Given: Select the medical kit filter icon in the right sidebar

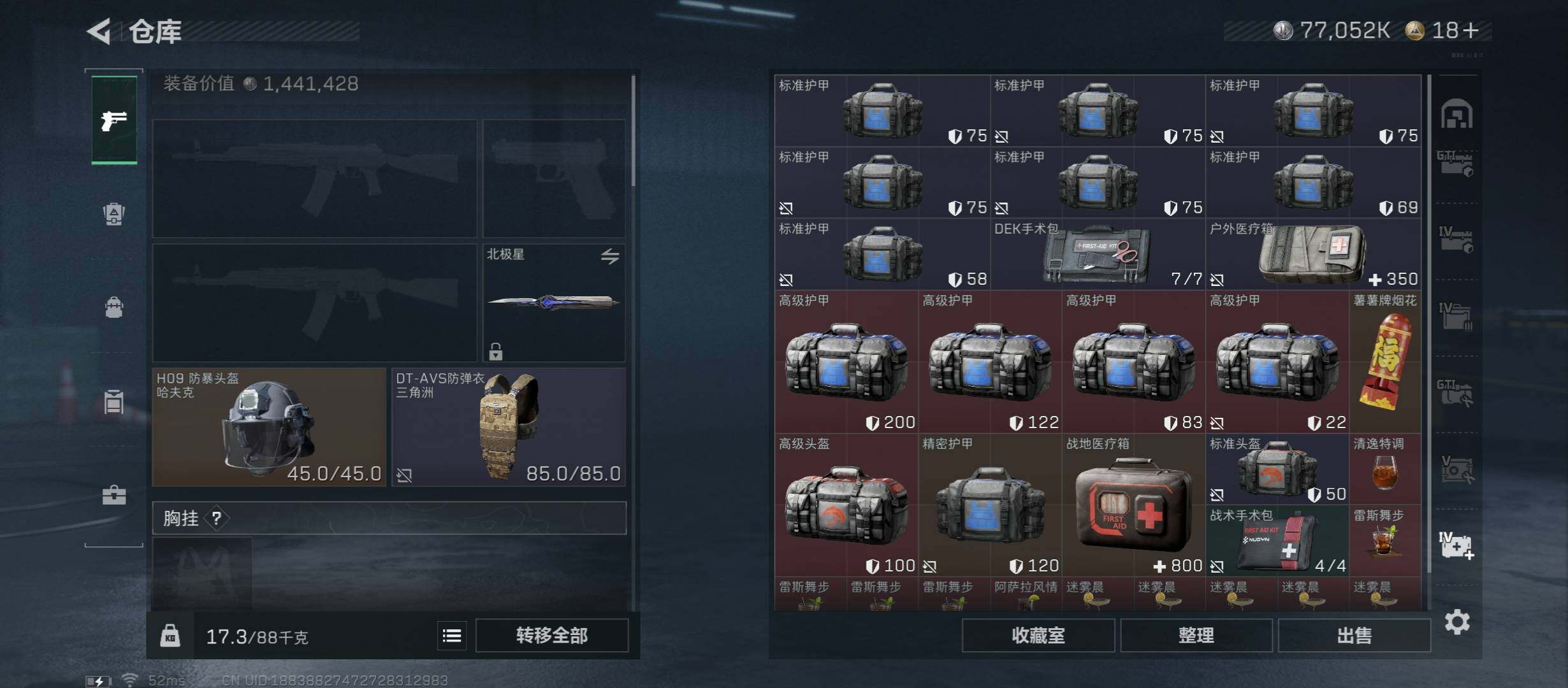Looking at the screenshot, I should click(x=1456, y=546).
